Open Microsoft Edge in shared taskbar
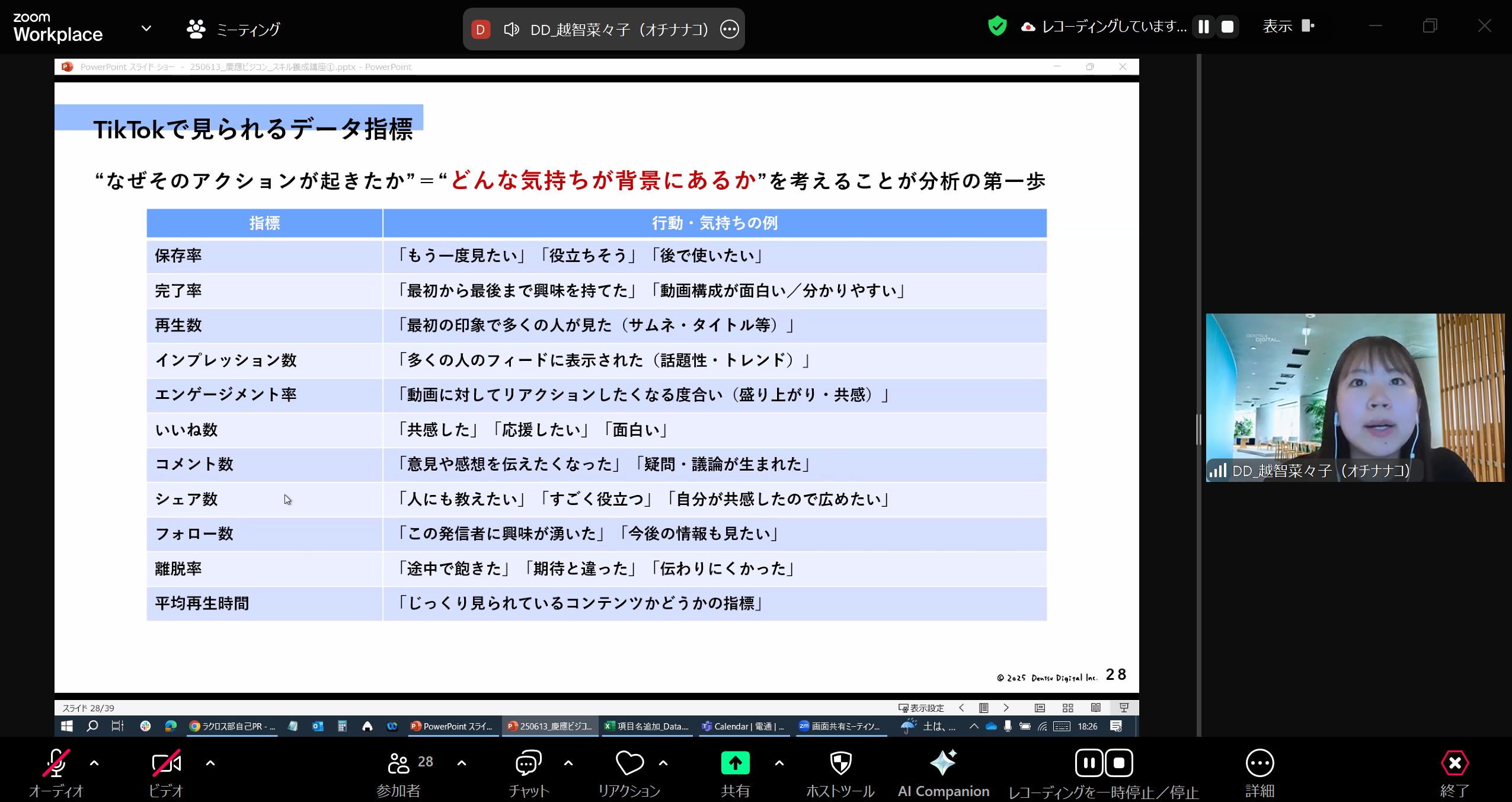 pos(171,726)
